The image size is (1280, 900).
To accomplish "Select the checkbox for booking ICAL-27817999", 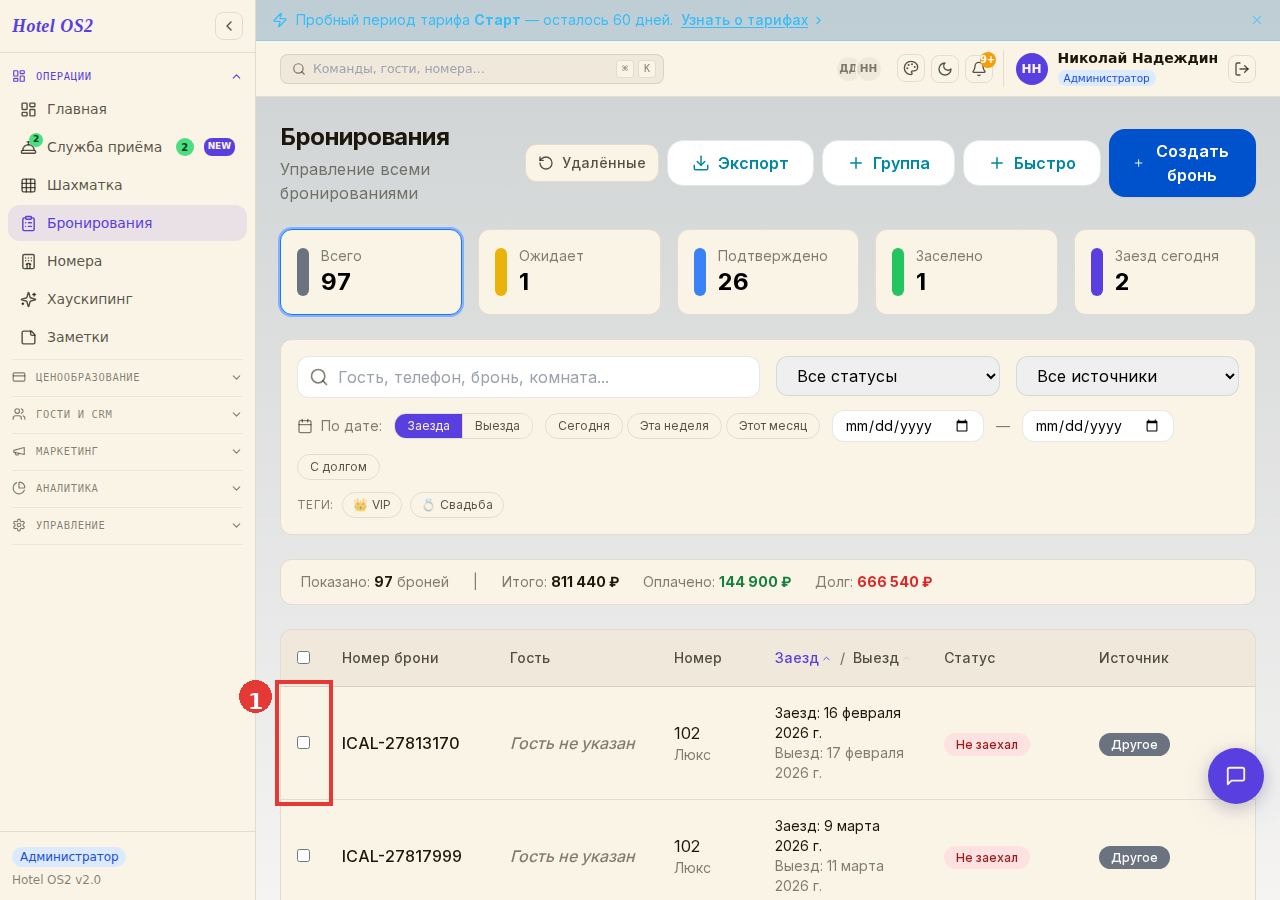I will 303,855.
